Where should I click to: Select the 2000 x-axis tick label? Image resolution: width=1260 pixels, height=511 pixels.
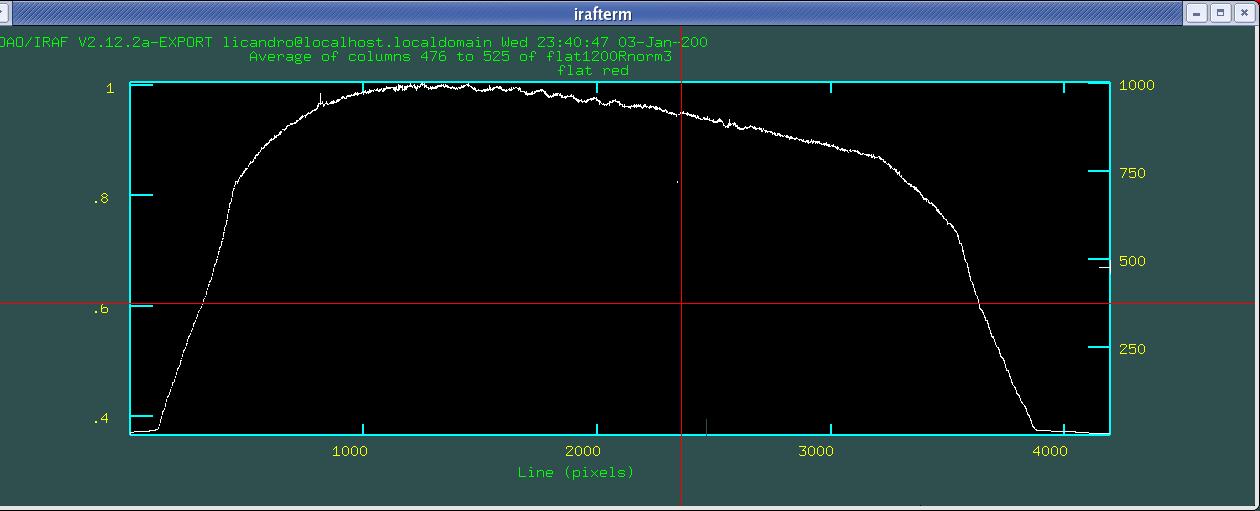click(x=583, y=451)
